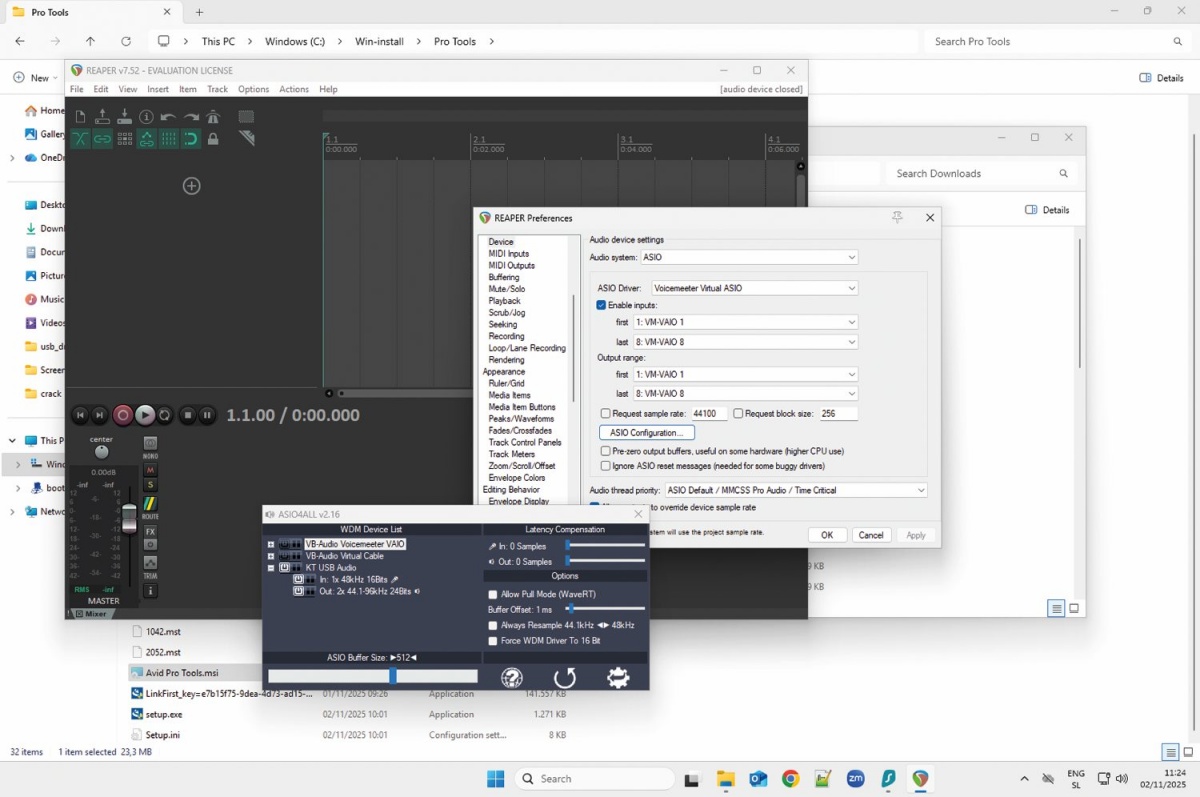1200x797 pixels.
Task: Click the Stop transport button
Action: (187, 415)
